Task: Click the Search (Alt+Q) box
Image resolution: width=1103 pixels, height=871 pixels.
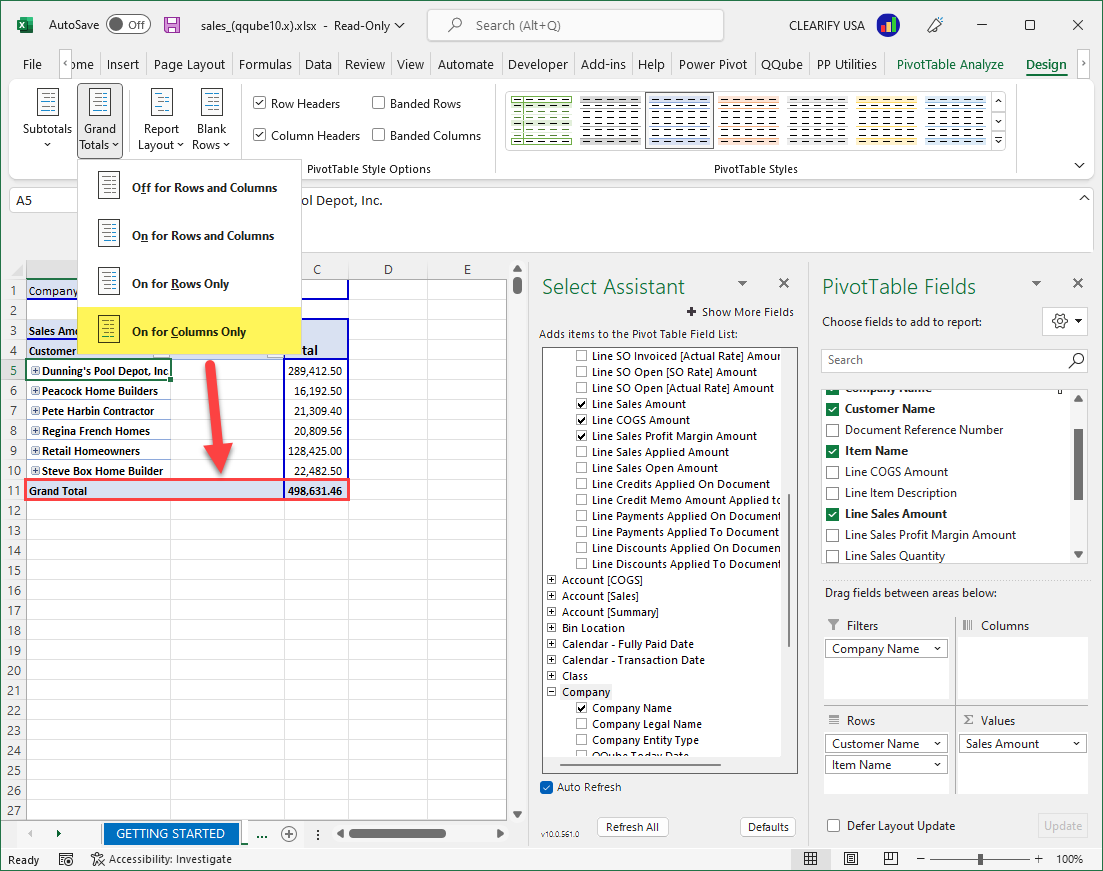Action: [575, 25]
